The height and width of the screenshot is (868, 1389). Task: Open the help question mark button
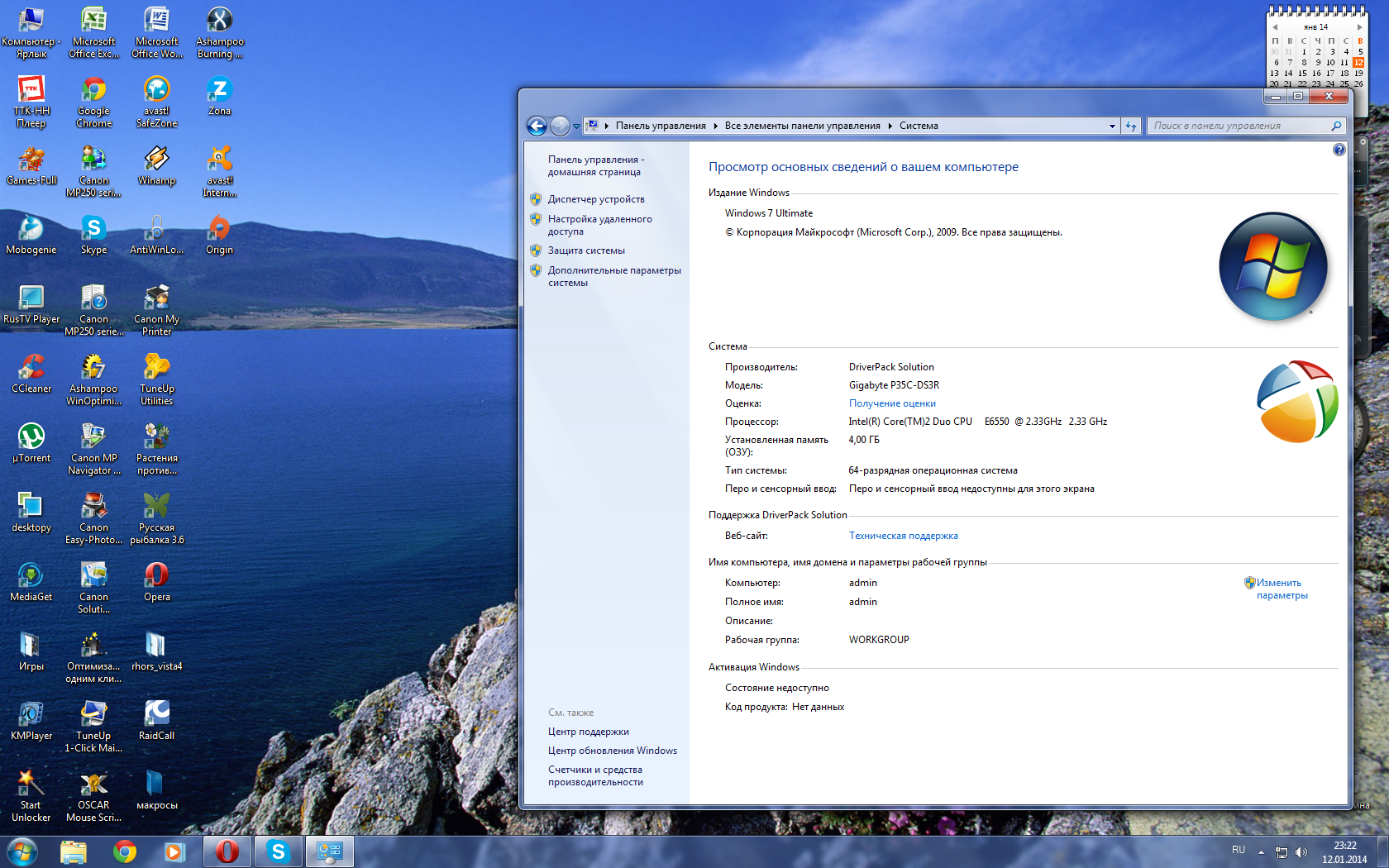point(1339,150)
